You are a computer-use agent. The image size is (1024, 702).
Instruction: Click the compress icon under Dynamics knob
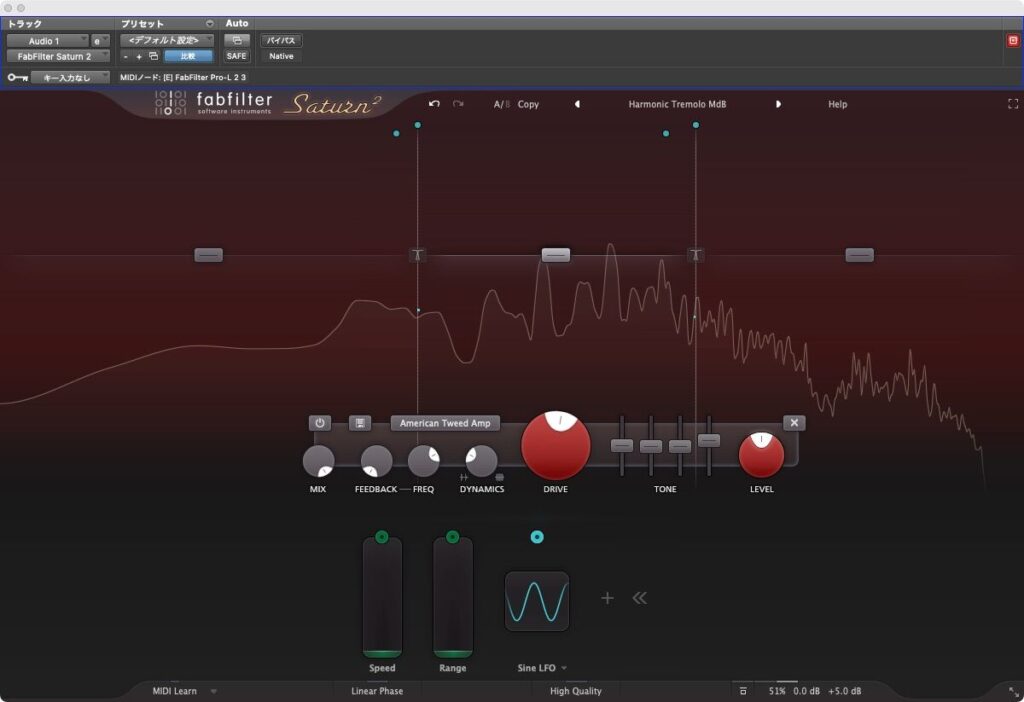pos(500,477)
